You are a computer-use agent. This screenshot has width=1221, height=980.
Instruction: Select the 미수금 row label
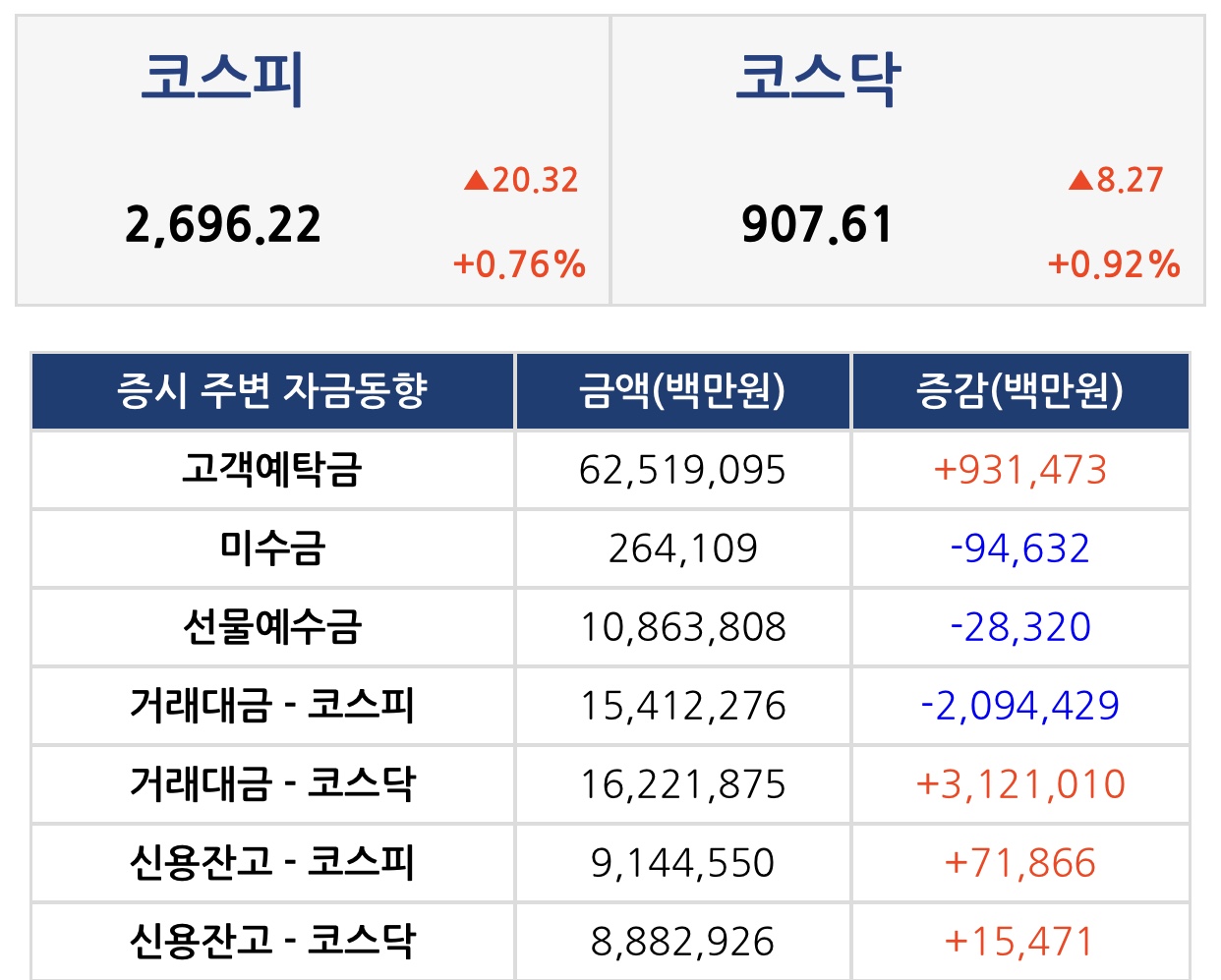(272, 548)
